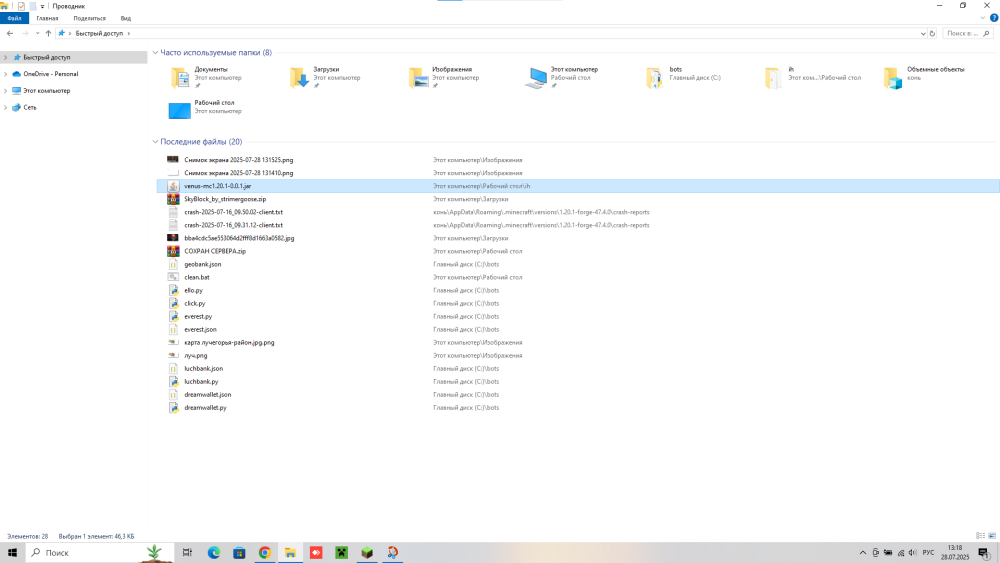The width and height of the screenshot is (1000, 563).
Task: Select file crash-2025-07-16_09.50.02-client.txt
Action: pyautogui.click(x=233, y=212)
